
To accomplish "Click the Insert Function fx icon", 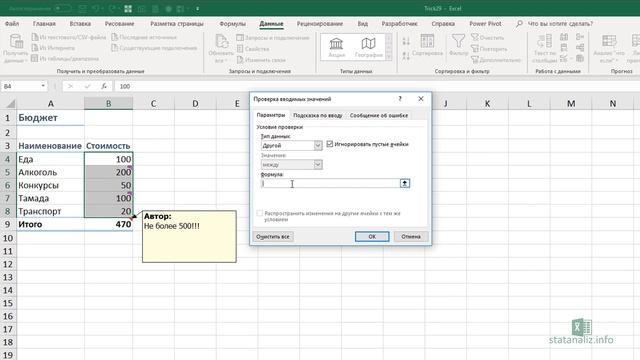I will tap(104, 86).
